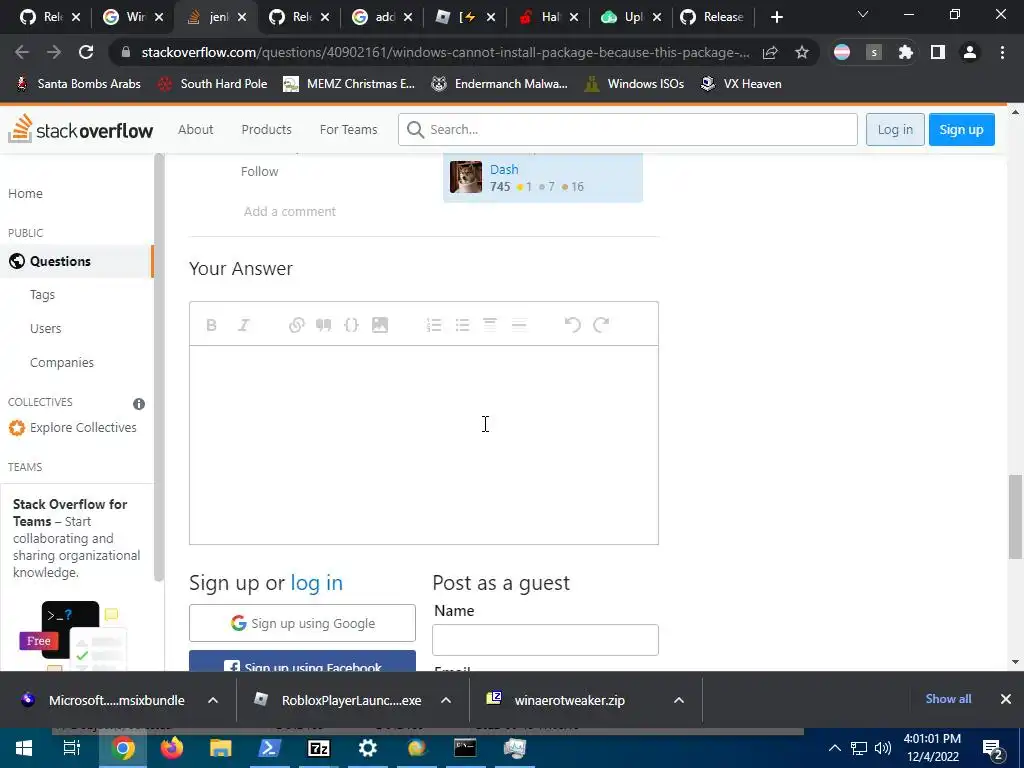Open Firefox from the taskbar

coord(172,748)
